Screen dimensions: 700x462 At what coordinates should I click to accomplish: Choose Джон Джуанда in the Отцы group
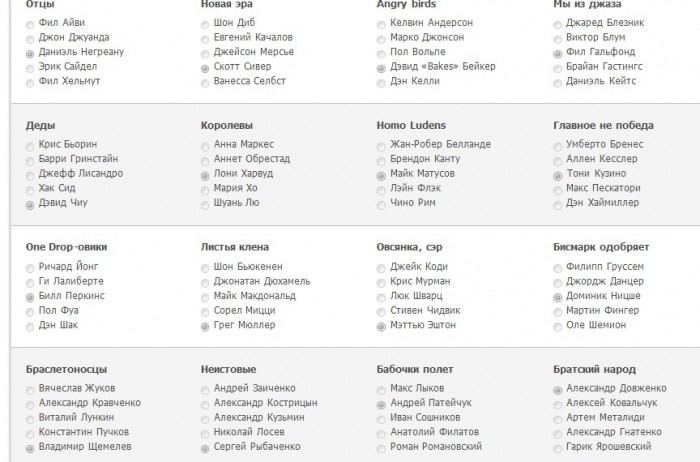30,37
